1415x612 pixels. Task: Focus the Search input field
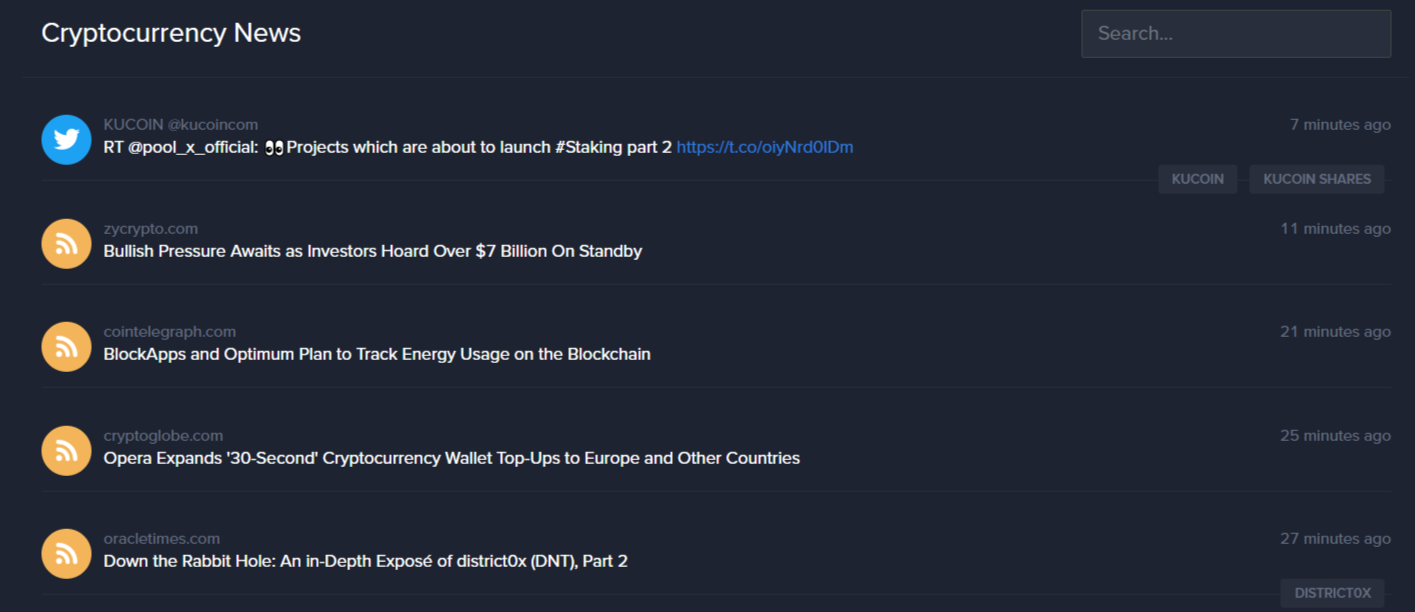1236,33
